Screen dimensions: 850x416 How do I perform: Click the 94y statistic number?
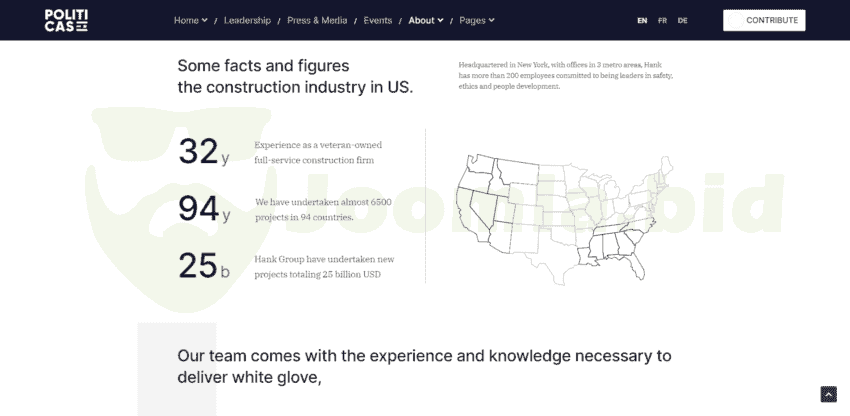tap(204, 209)
